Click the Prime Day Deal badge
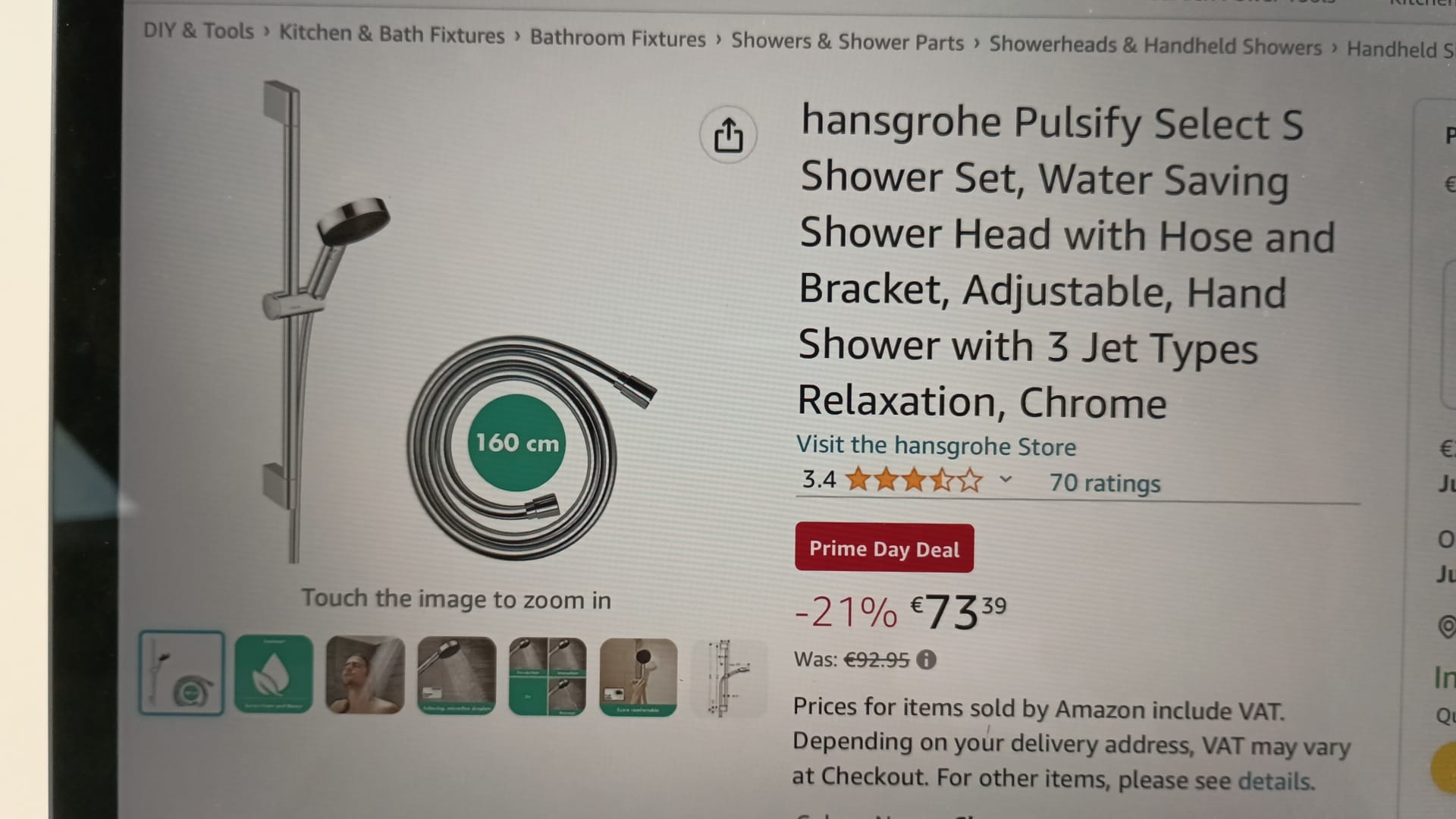The image size is (1456, 819). tap(884, 548)
